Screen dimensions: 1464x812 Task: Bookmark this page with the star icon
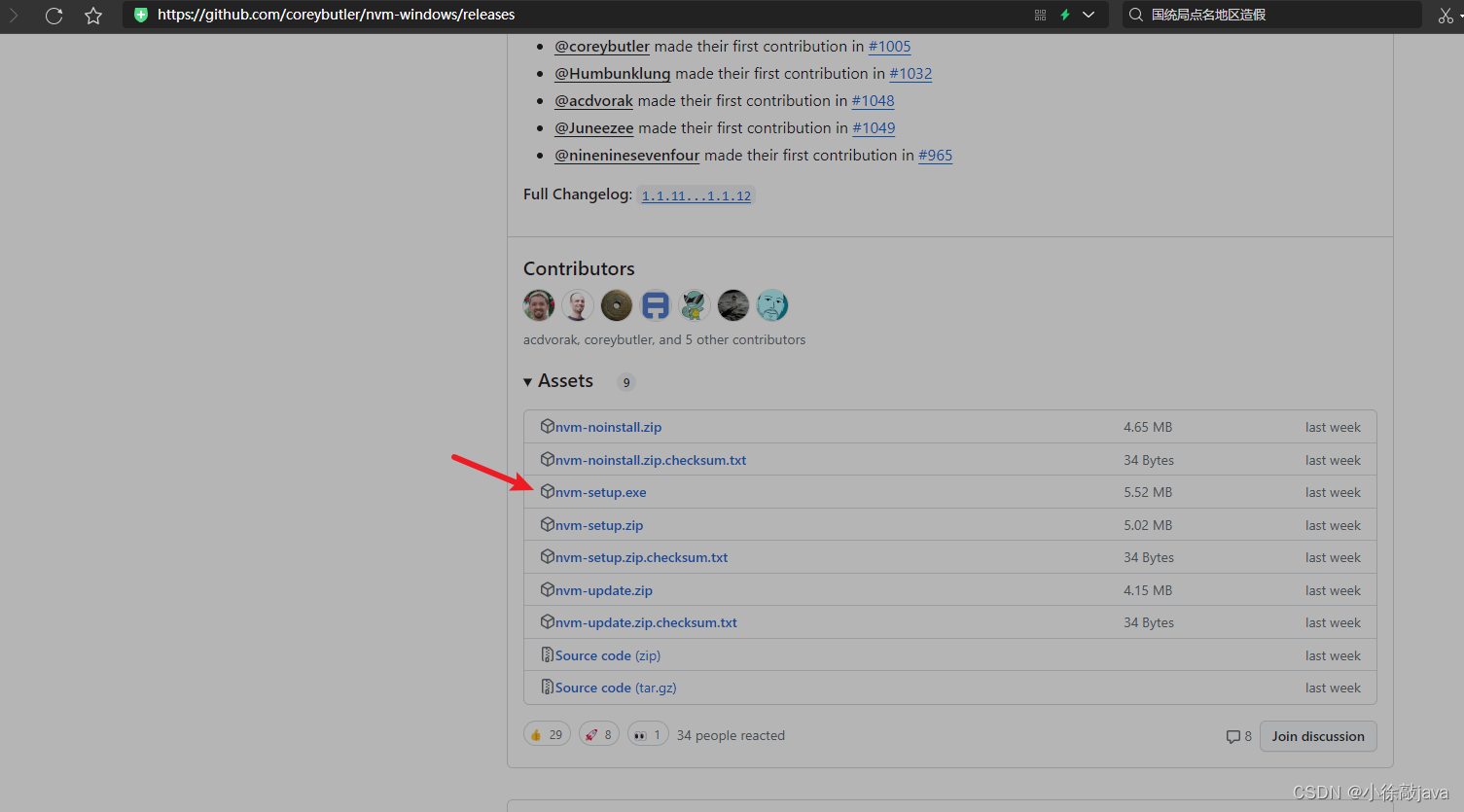(x=93, y=16)
